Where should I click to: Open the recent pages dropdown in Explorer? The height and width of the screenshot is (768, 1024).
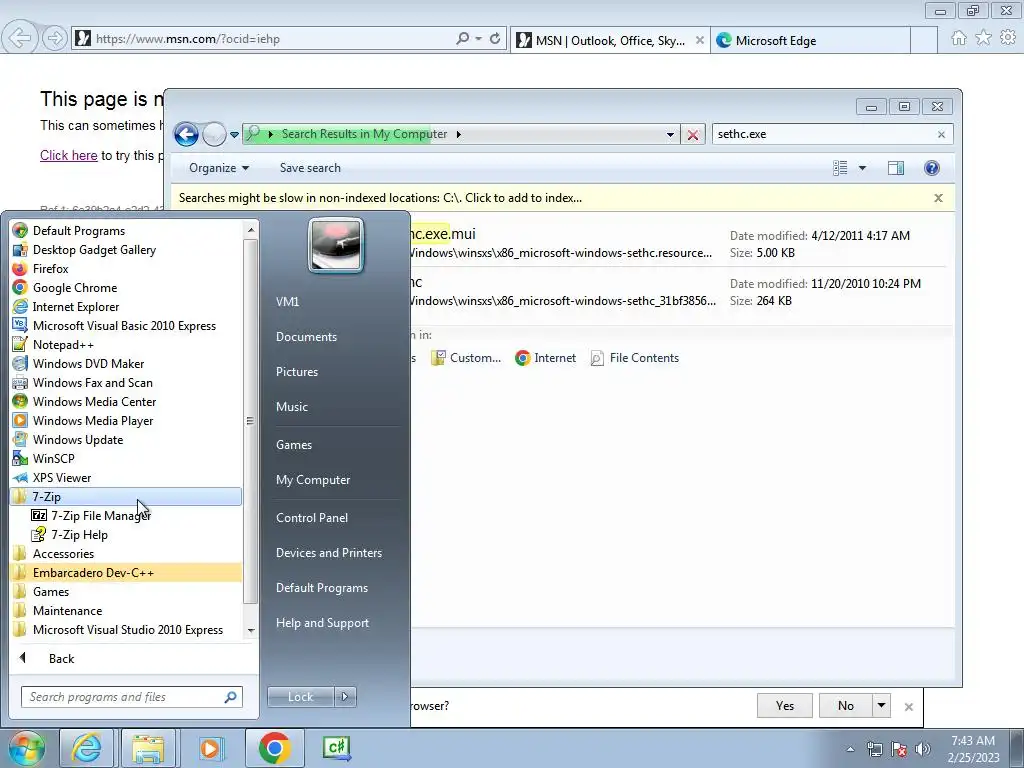[x=234, y=135]
